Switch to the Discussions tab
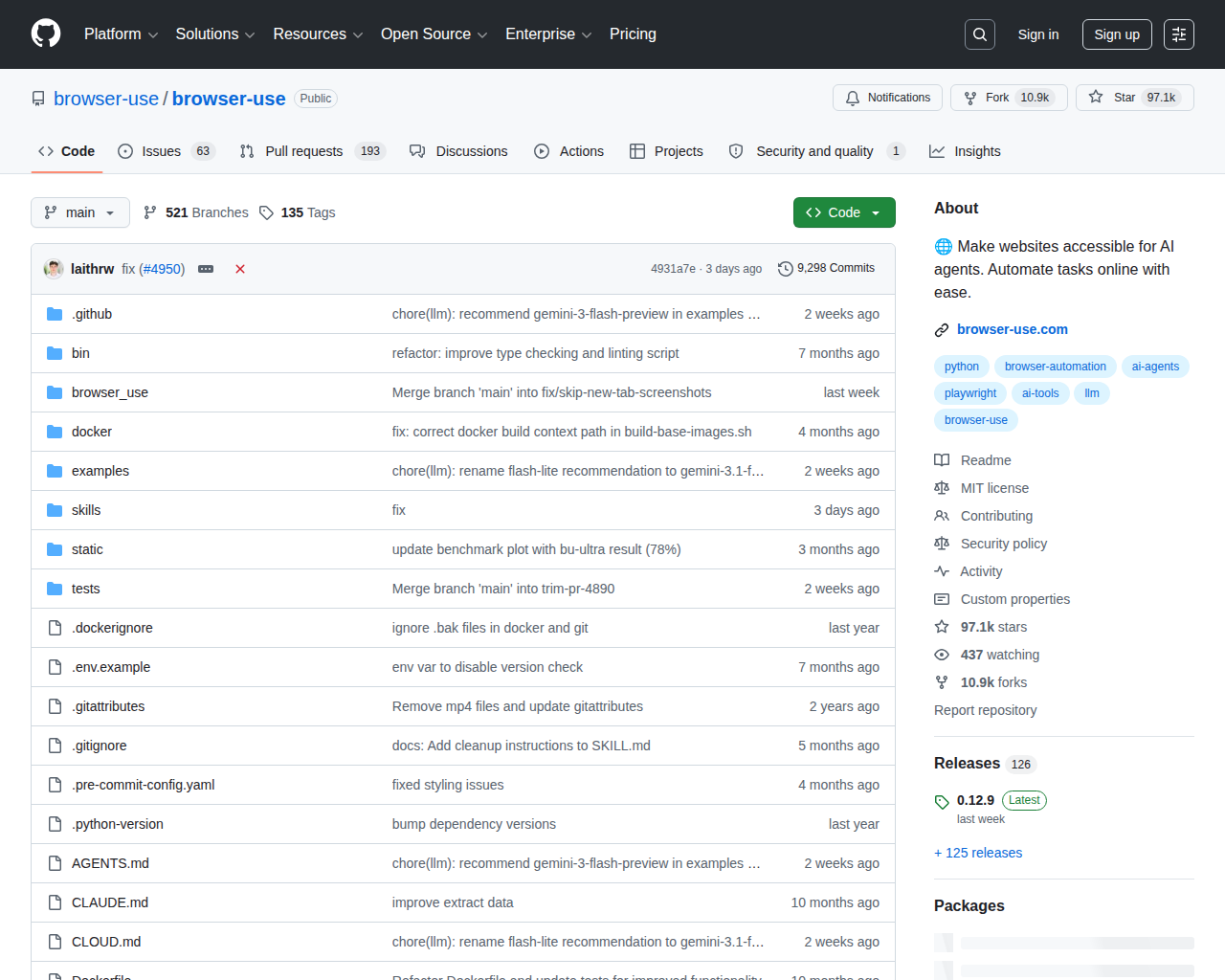Viewport: 1225px width, 980px height. (x=458, y=151)
